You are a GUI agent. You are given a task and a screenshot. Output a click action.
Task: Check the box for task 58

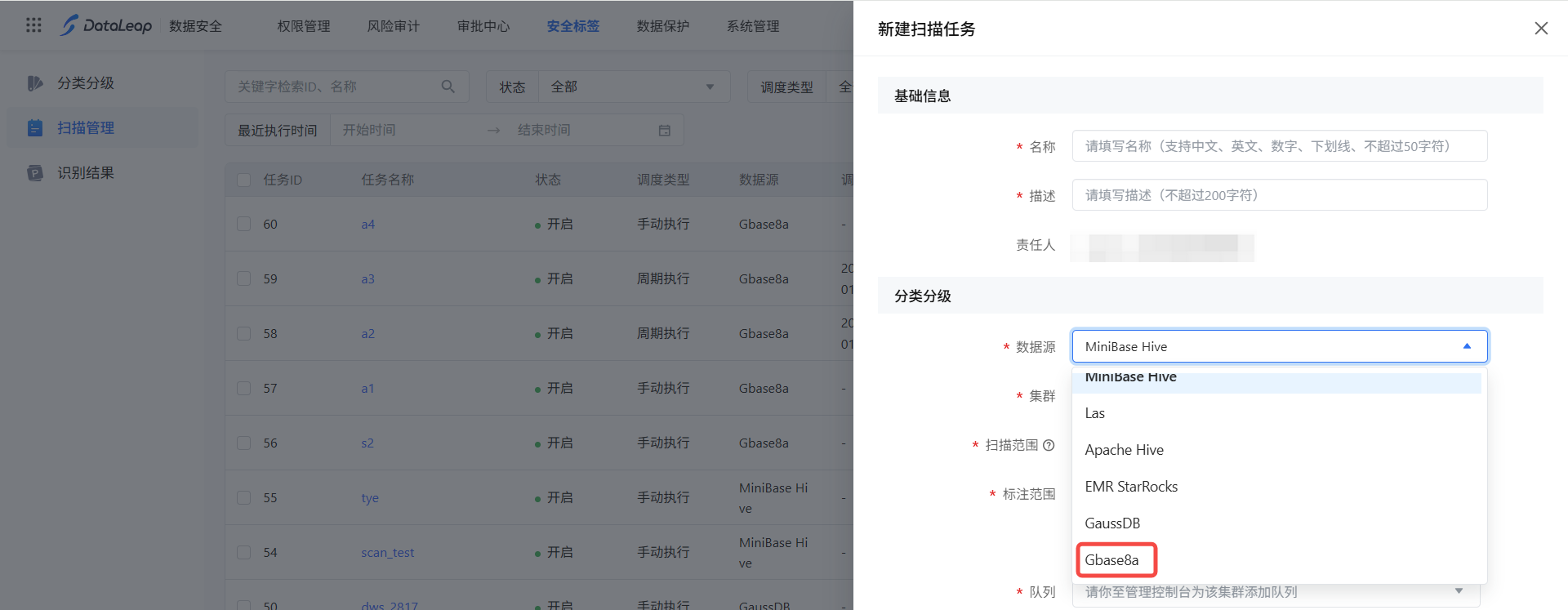(x=244, y=333)
